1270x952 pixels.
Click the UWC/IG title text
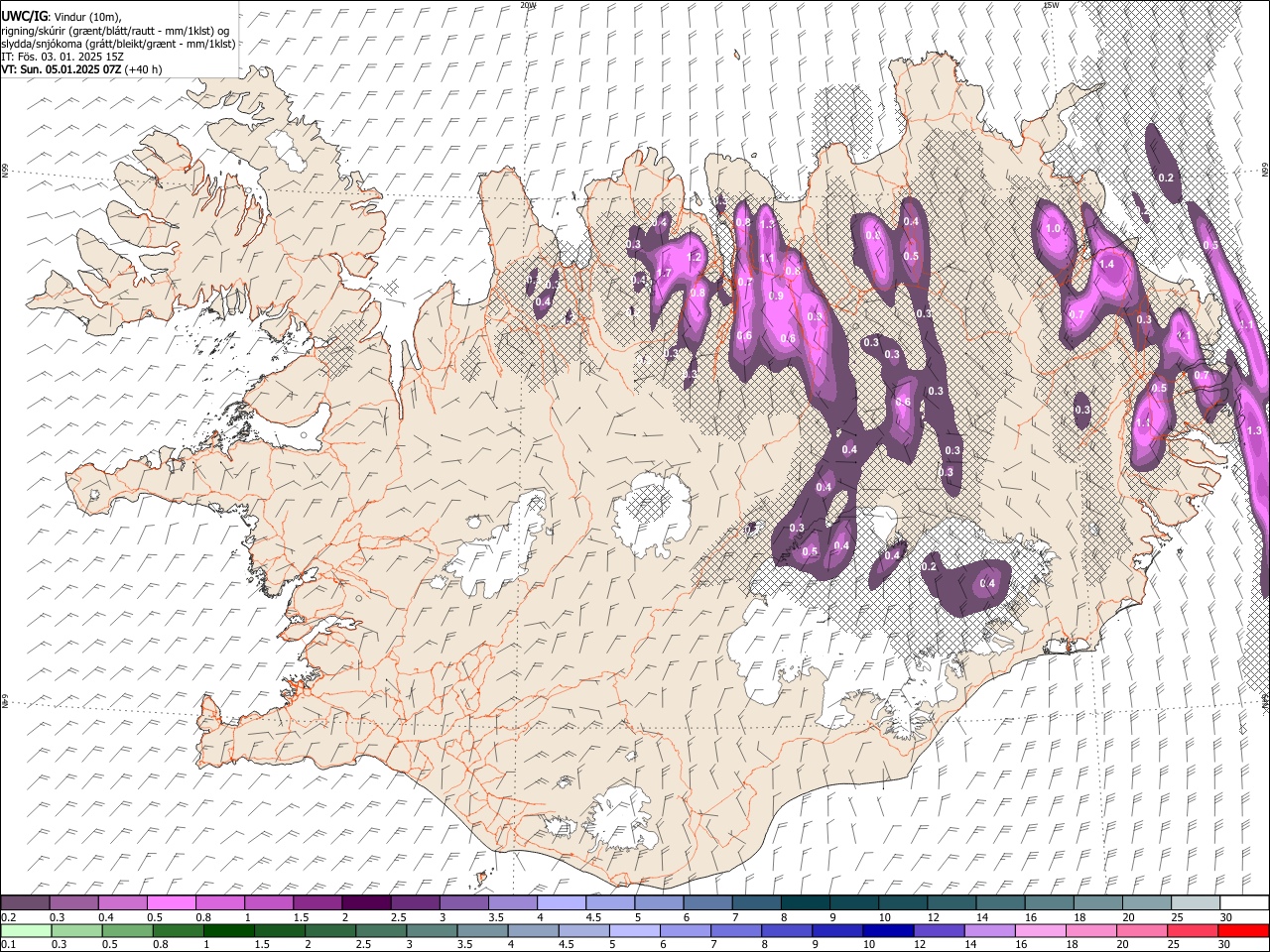23,16
